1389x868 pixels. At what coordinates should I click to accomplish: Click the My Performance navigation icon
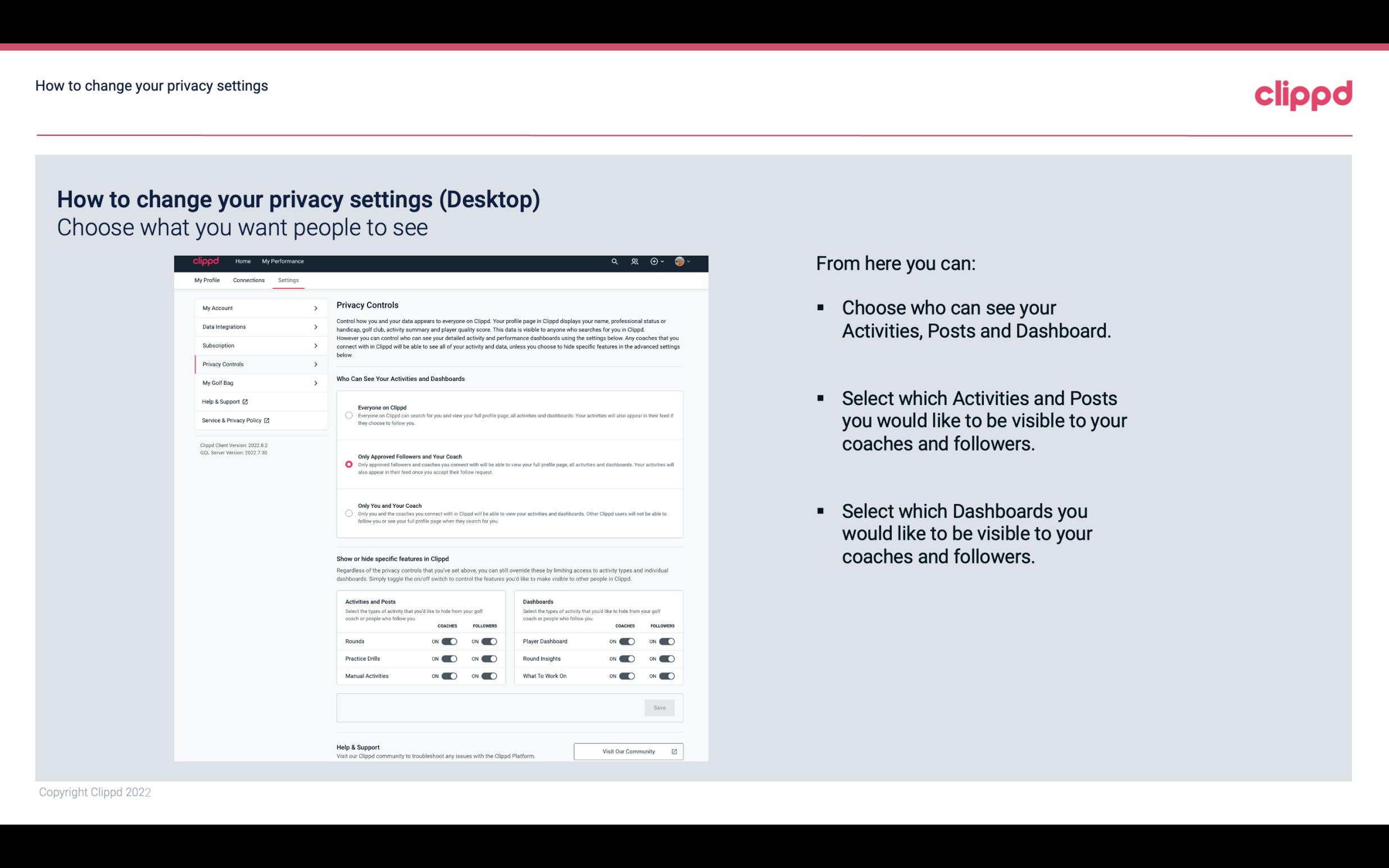click(x=283, y=261)
